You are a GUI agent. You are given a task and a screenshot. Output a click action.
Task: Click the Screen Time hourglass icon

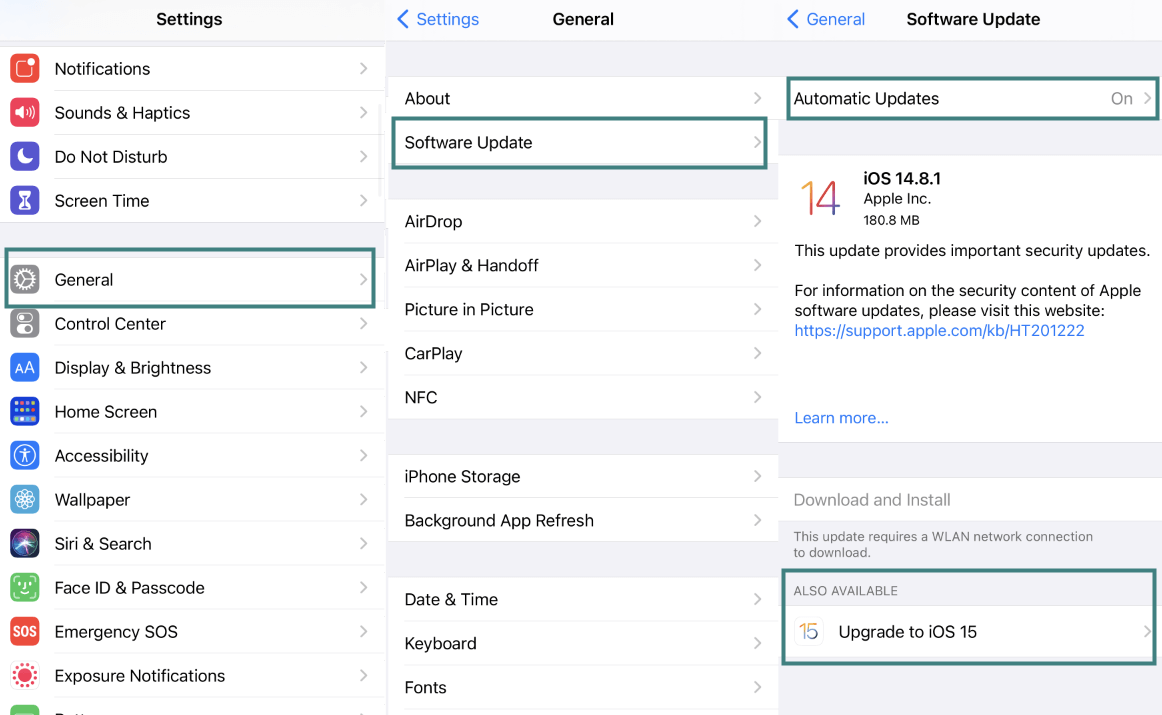coord(25,200)
